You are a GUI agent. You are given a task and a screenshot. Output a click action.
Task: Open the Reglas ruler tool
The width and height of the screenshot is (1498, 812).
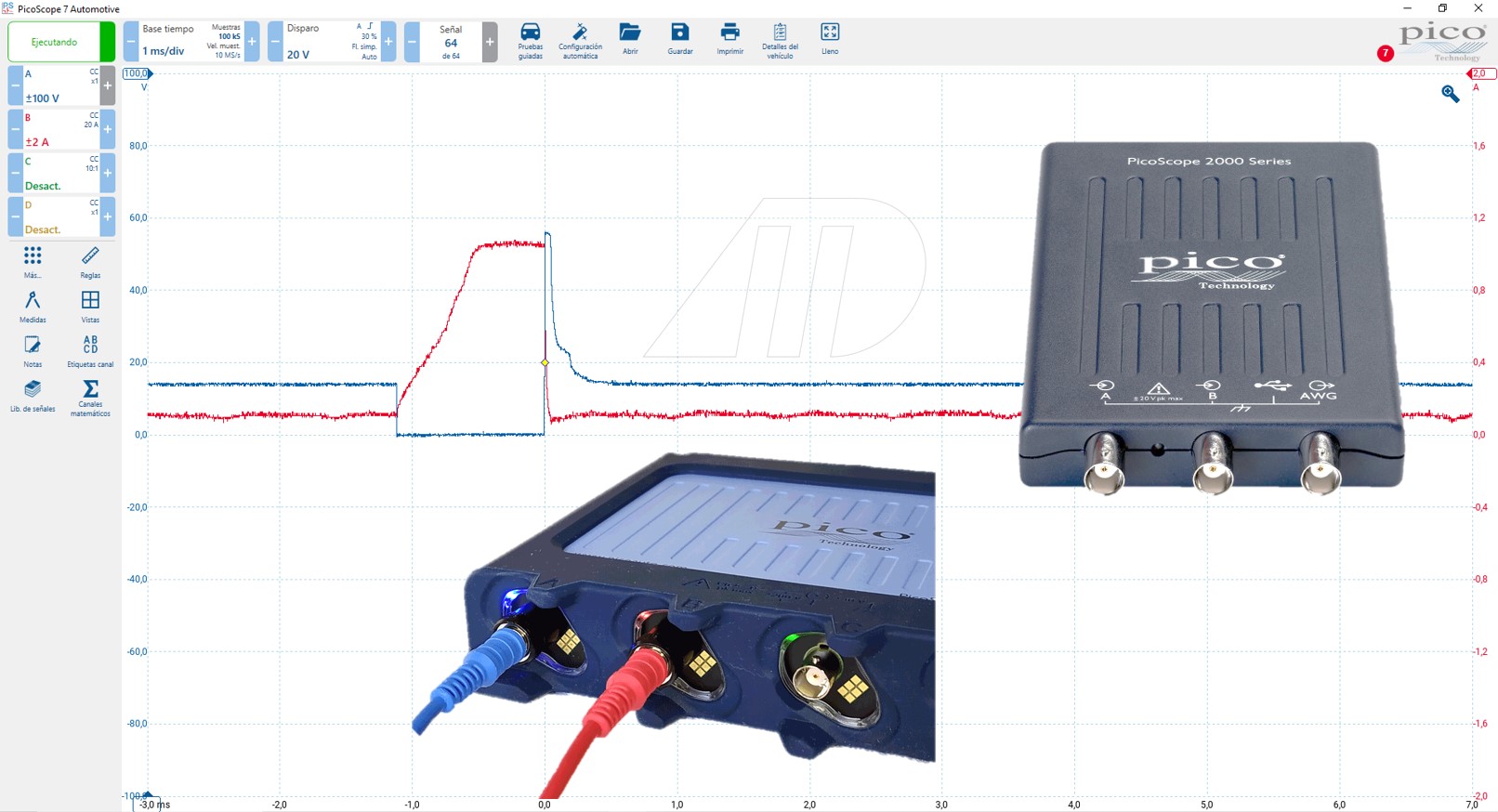(90, 261)
